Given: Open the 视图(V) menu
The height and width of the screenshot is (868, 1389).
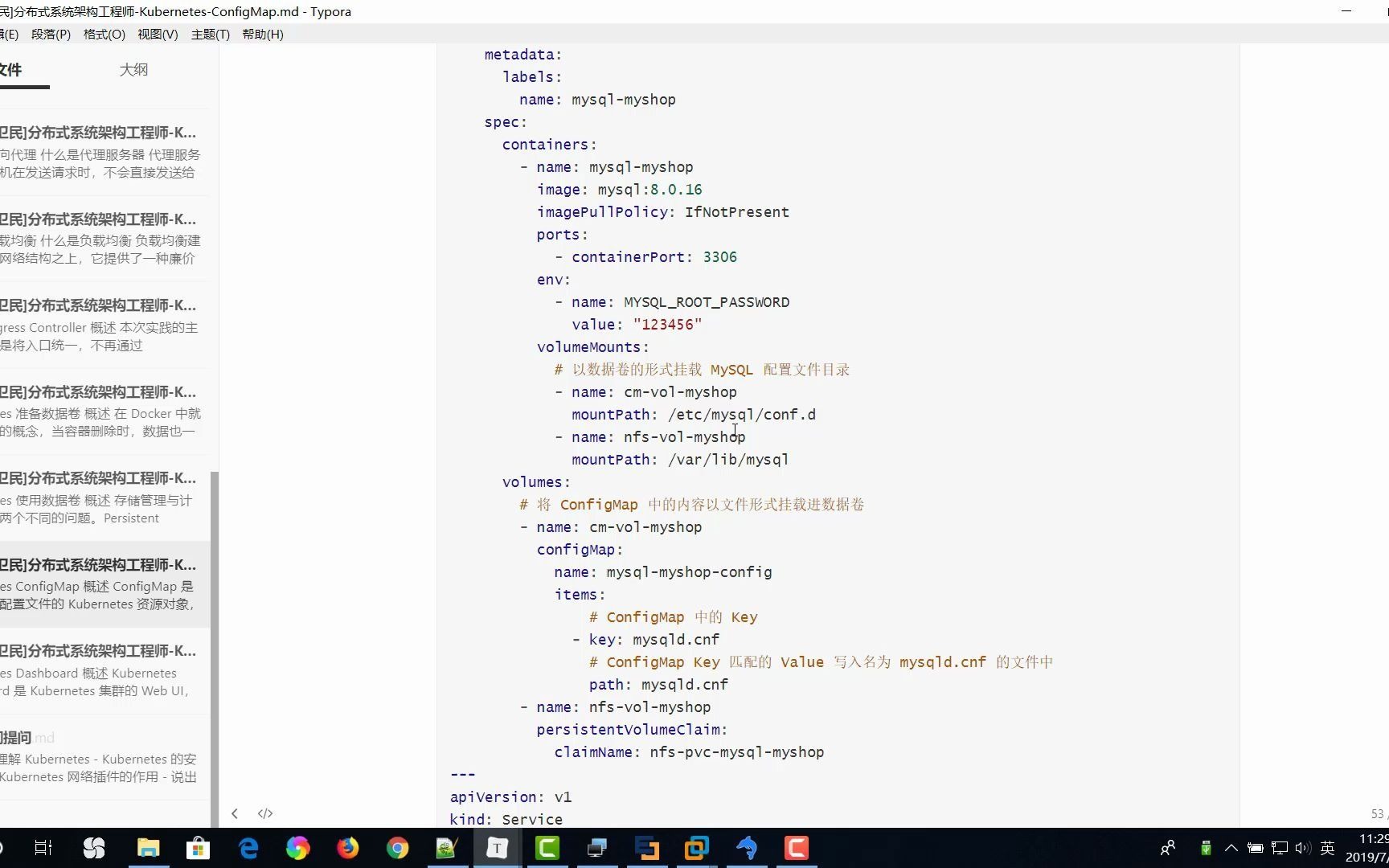Looking at the screenshot, I should point(158,34).
